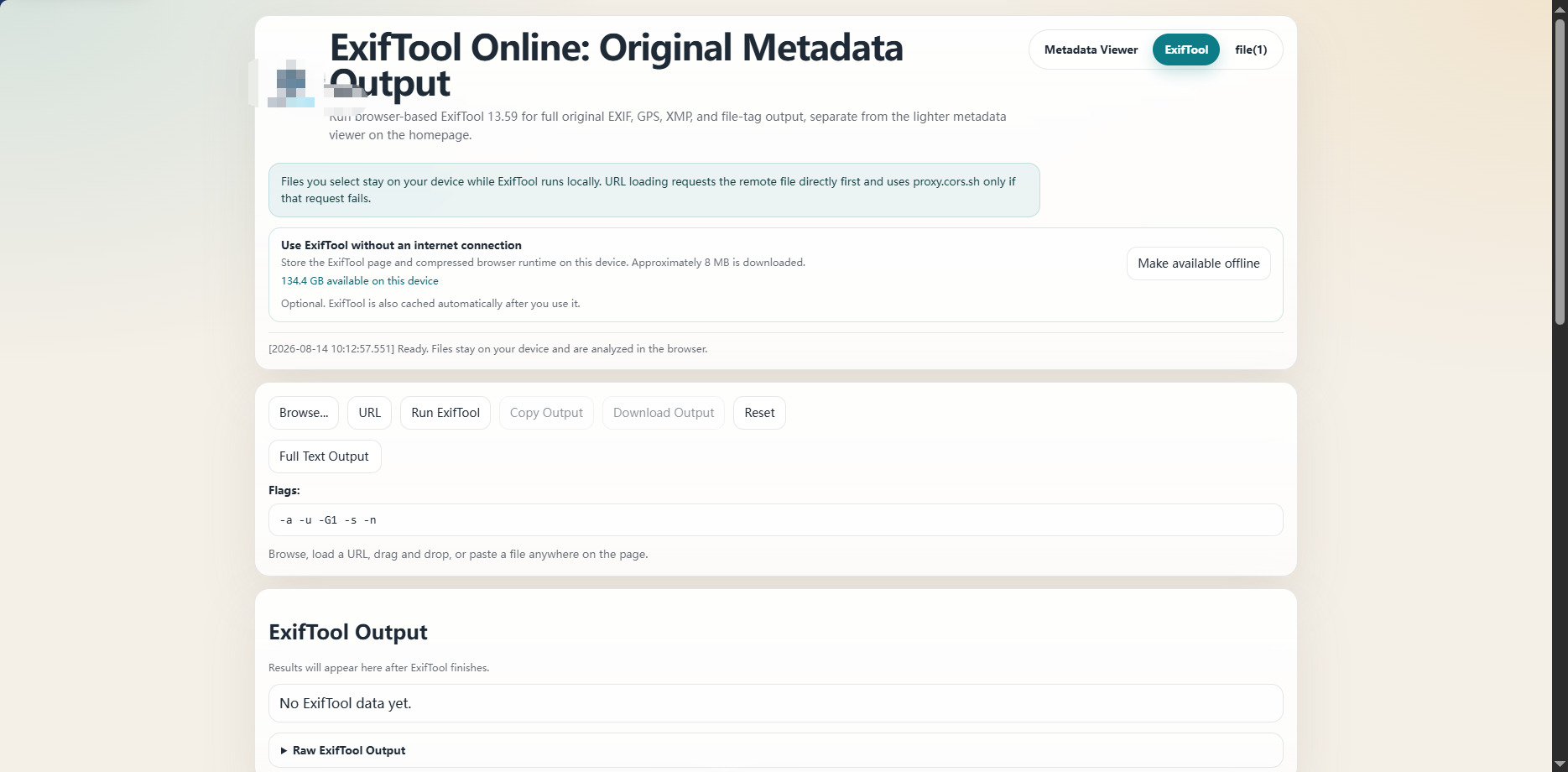
Task: Click the 'Approximately 8 MB is downloaded' description
Action: click(x=543, y=263)
